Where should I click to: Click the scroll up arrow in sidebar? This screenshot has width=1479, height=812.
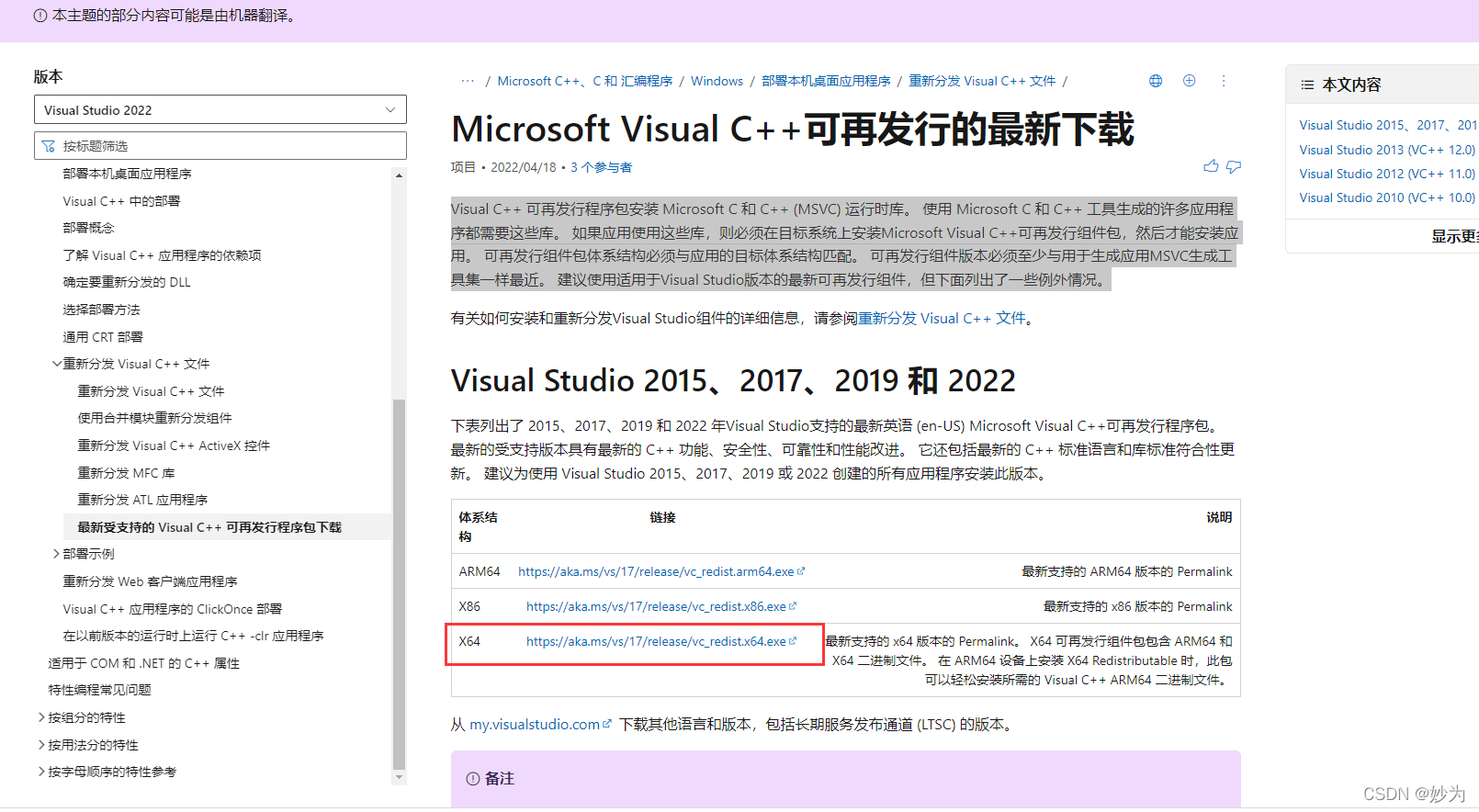pyautogui.click(x=399, y=175)
